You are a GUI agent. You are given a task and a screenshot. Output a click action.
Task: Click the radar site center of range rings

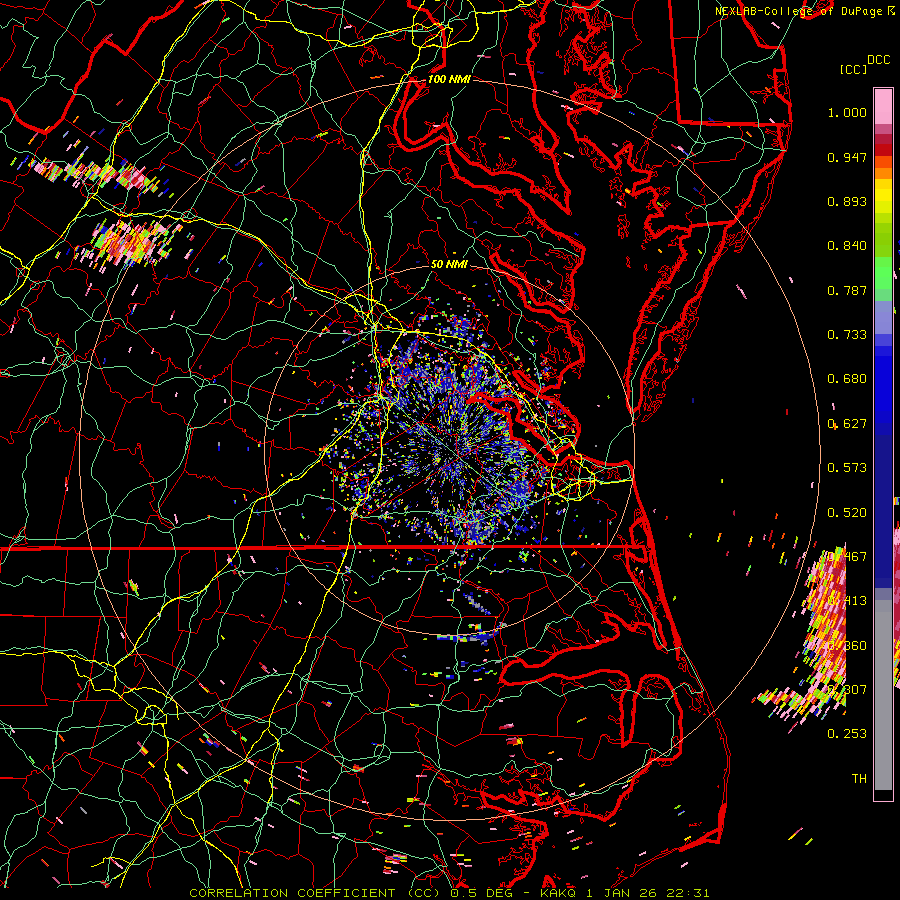(x=449, y=451)
